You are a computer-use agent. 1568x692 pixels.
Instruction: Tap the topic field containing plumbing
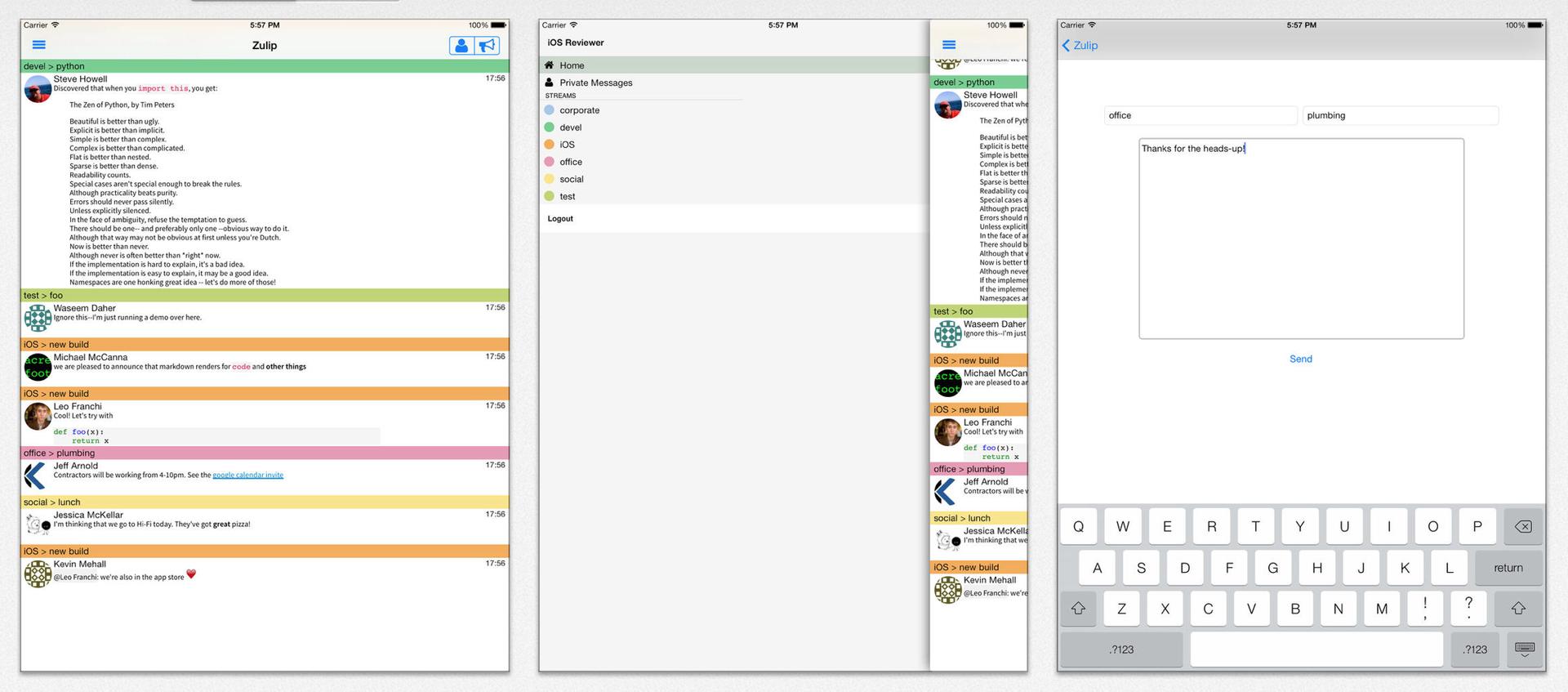click(x=1401, y=116)
